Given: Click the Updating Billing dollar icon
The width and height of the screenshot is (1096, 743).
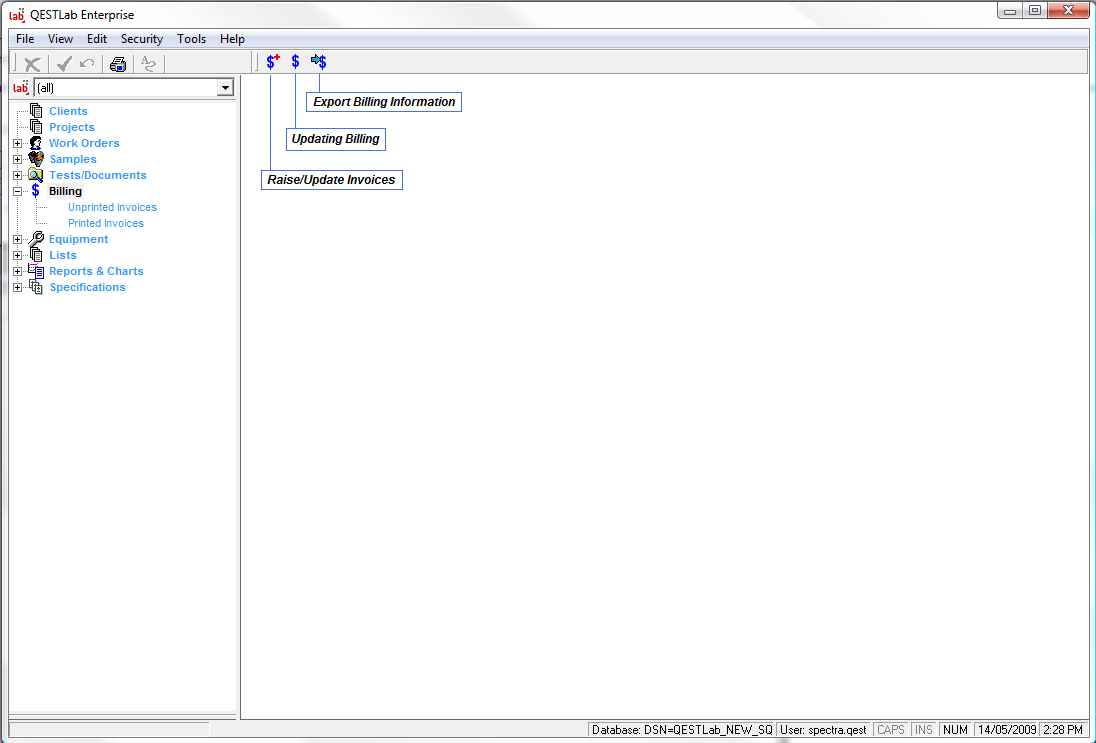Looking at the screenshot, I should [295, 62].
